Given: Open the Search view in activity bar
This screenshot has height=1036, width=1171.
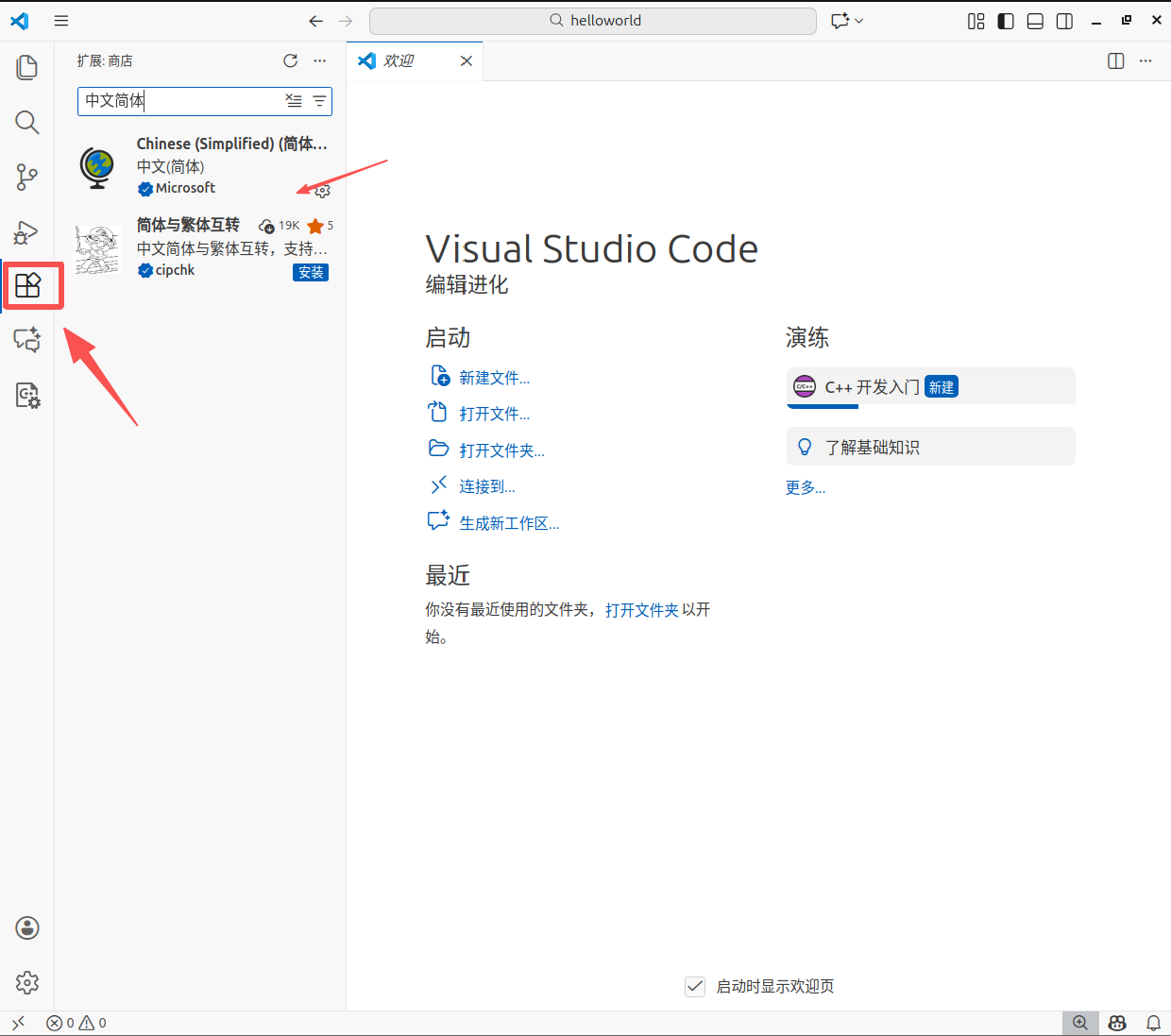Looking at the screenshot, I should 27,122.
